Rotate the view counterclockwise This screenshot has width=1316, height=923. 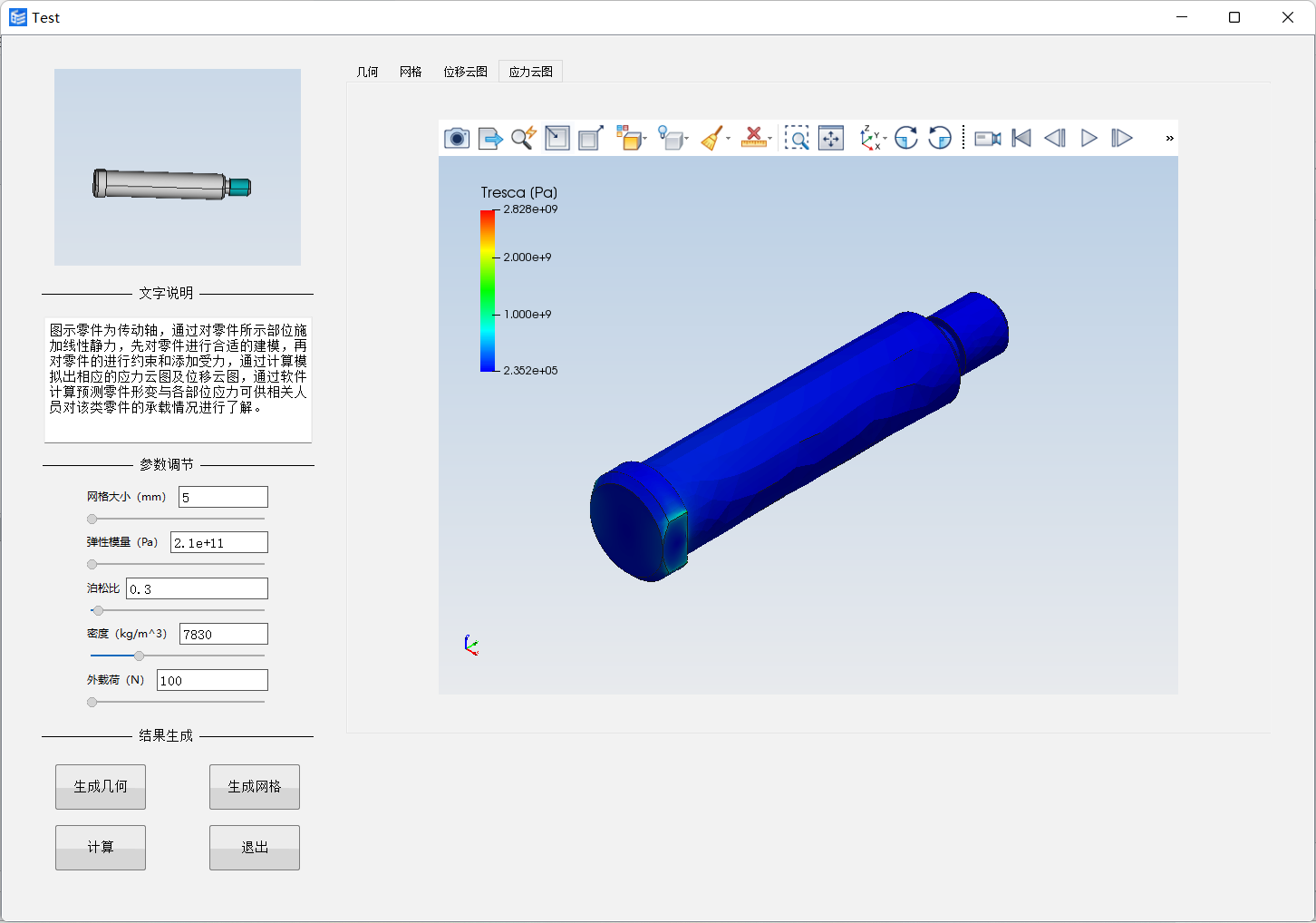pyautogui.click(x=940, y=138)
